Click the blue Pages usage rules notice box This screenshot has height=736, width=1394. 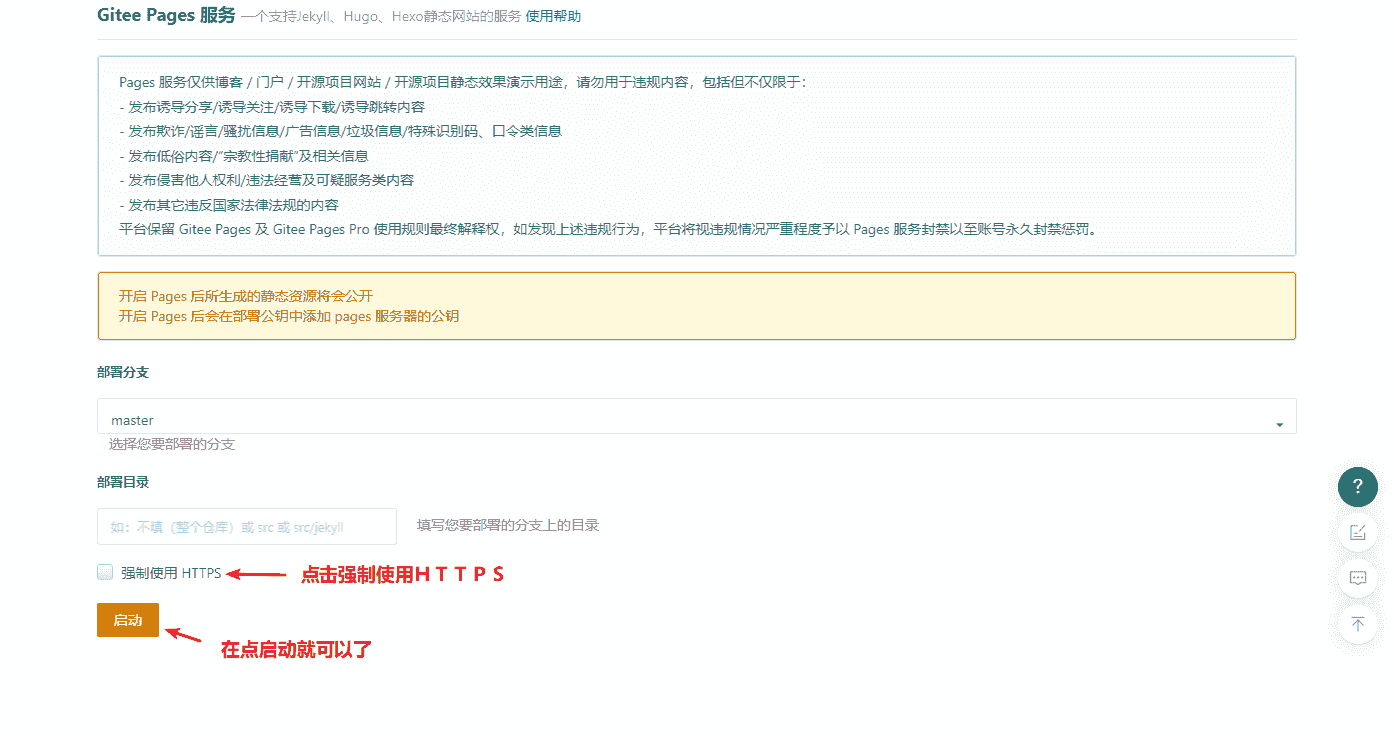(696, 156)
